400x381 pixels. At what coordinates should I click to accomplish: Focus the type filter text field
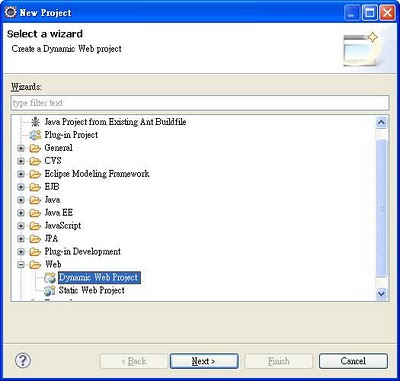click(x=200, y=103)
